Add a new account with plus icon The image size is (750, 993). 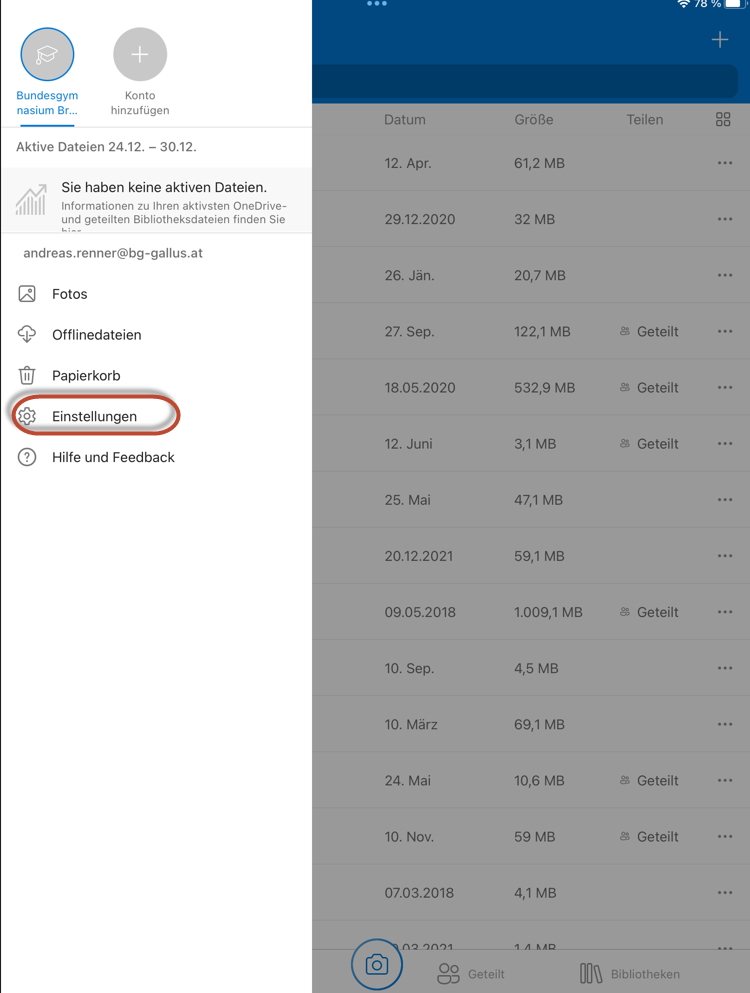(140, 54)
